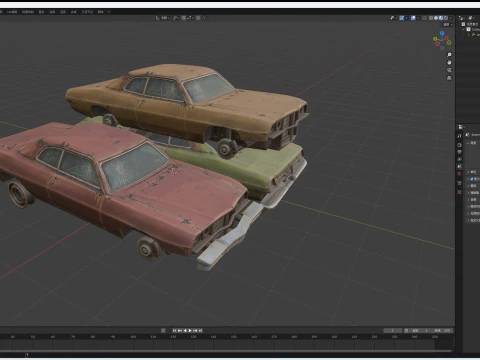Toggle viewport gizmos button
Screen dimensions: 480x360
point(402,18)
